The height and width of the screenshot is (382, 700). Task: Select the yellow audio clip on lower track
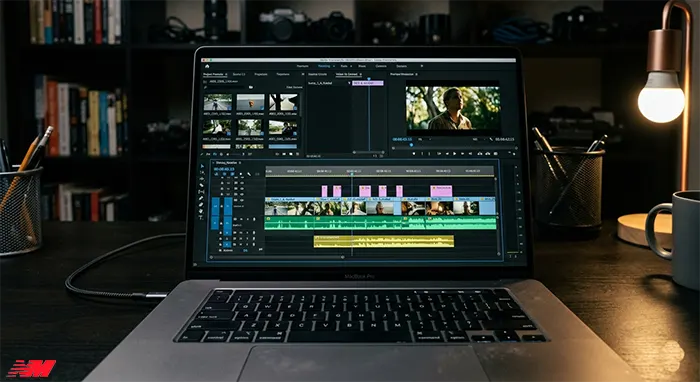[x=384, y=241]
